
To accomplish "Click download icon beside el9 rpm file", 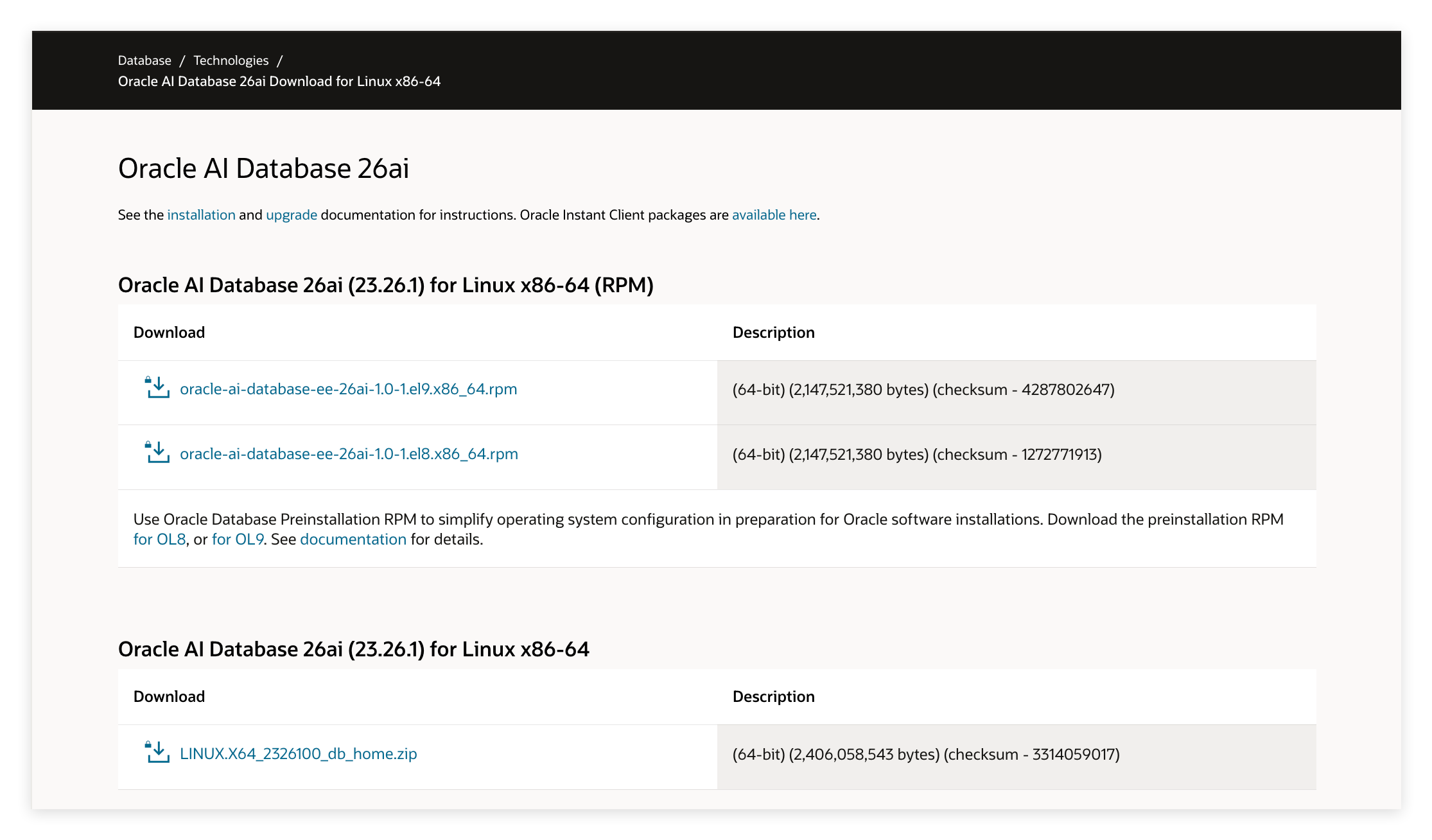I will (157, 388).
